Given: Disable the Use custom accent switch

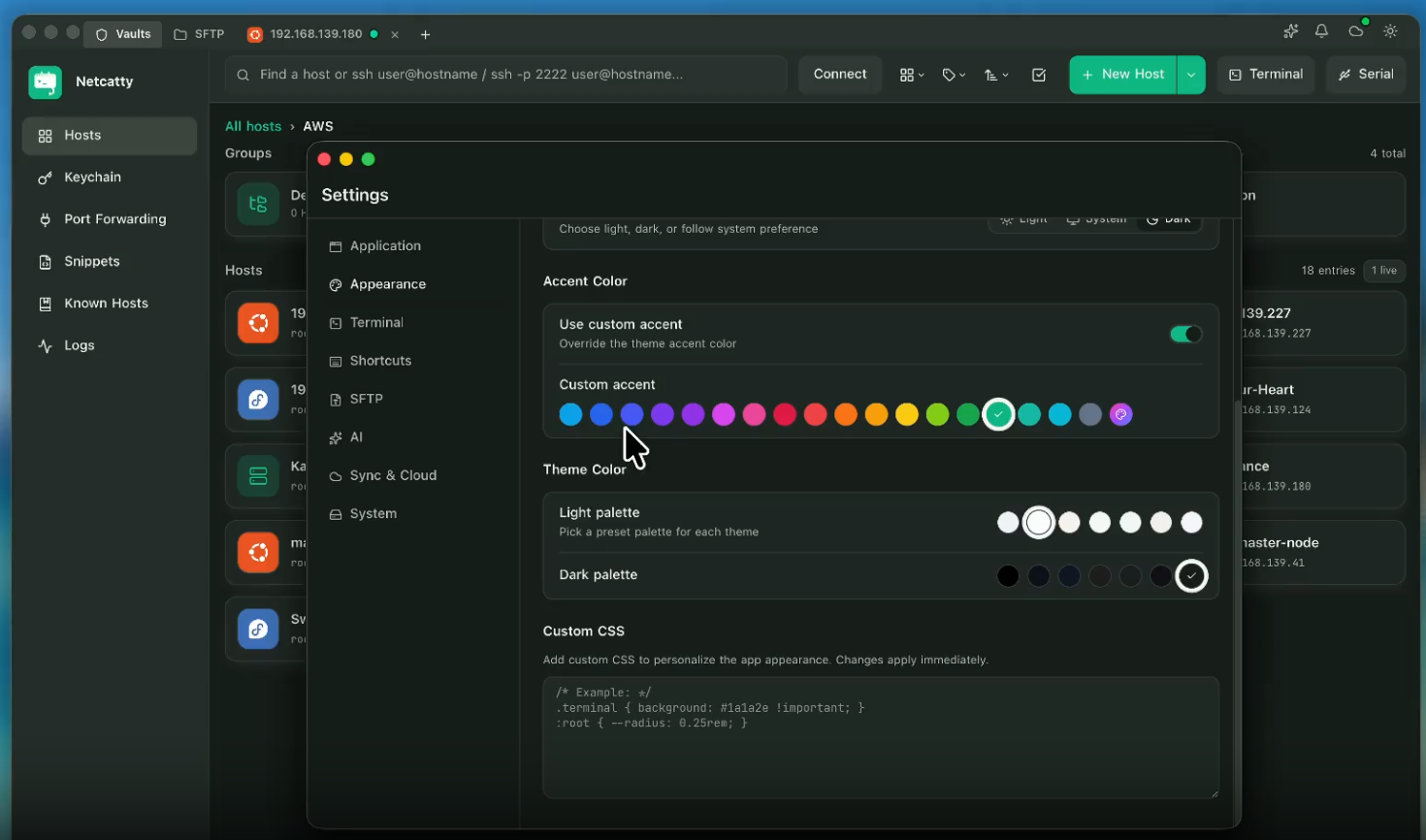Looking at the screenshot, I should click(1185, 334).
